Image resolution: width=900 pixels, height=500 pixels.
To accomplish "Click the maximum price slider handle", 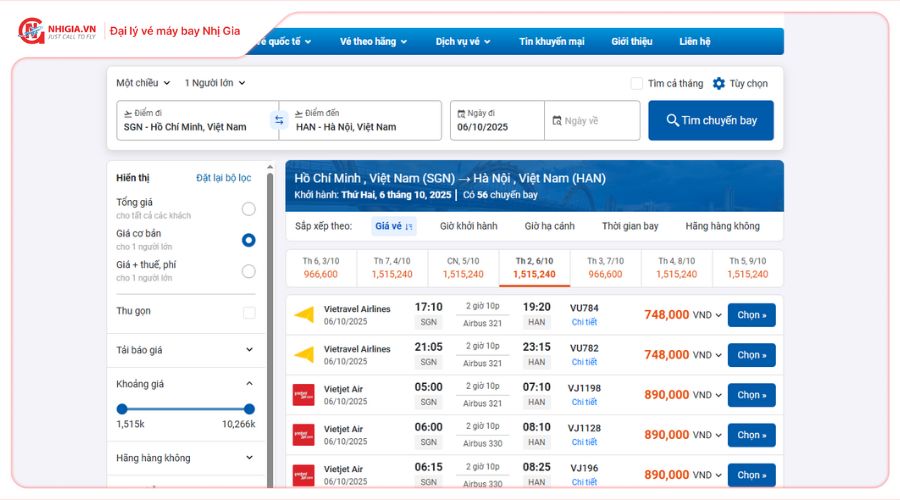I will 249,409.
